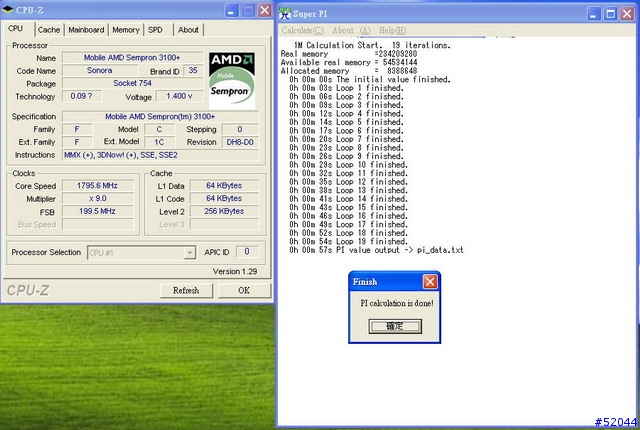Click the 'PI value output -> pi_data.txt' line

click(376, 250)
